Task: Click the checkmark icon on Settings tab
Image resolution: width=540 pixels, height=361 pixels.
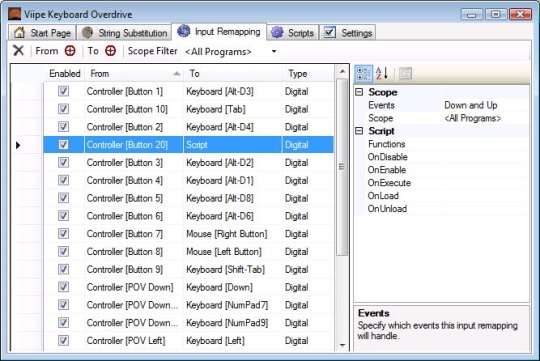Action: click(330, 32)
